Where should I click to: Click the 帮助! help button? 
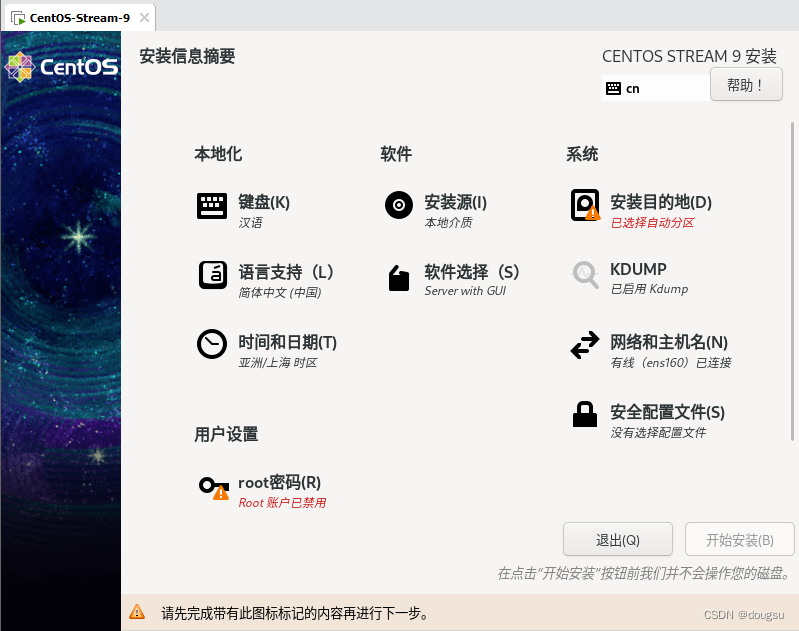[x=746, y=85]
